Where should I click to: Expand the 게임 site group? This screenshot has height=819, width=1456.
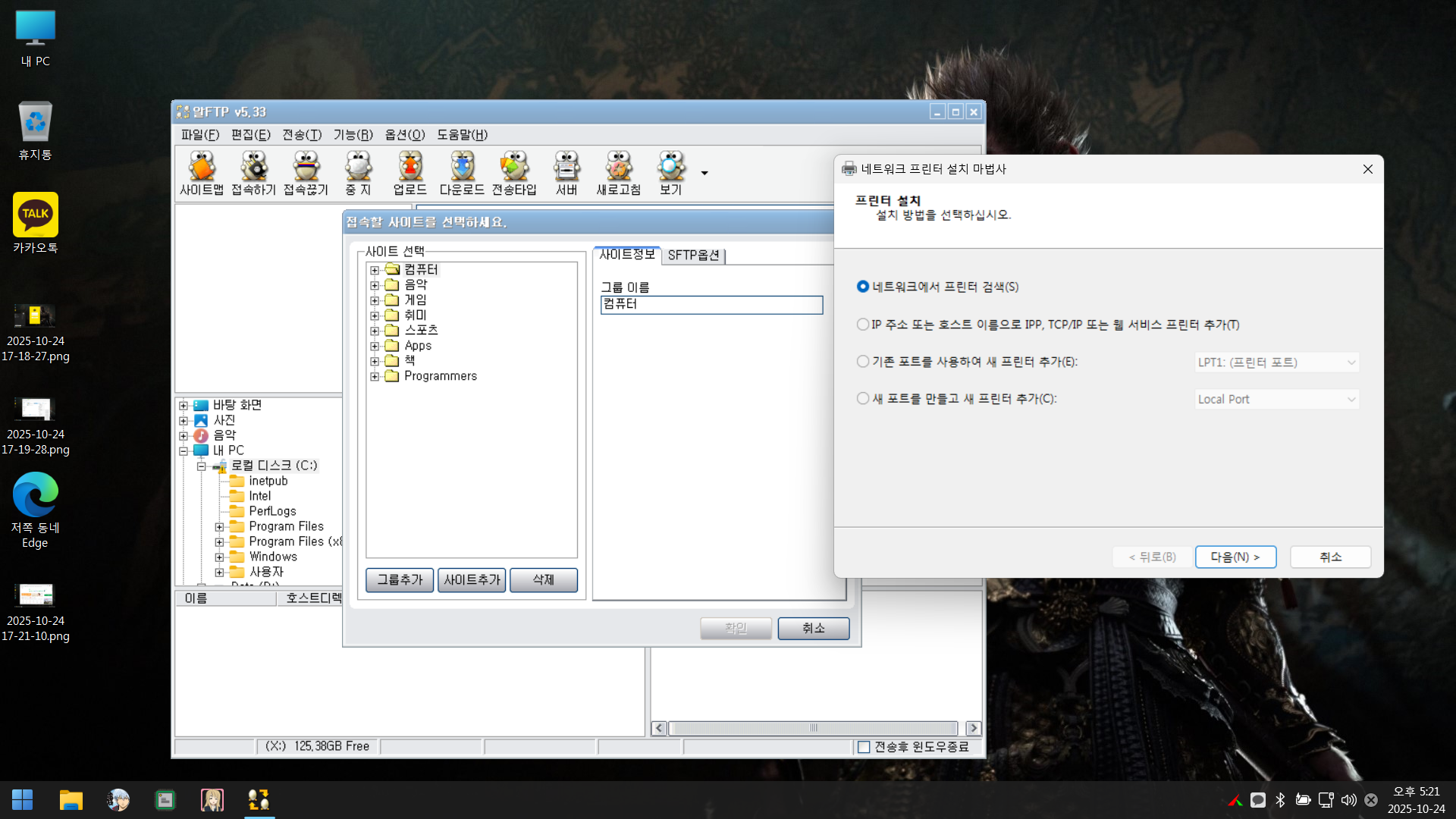[x=375, y=300]
